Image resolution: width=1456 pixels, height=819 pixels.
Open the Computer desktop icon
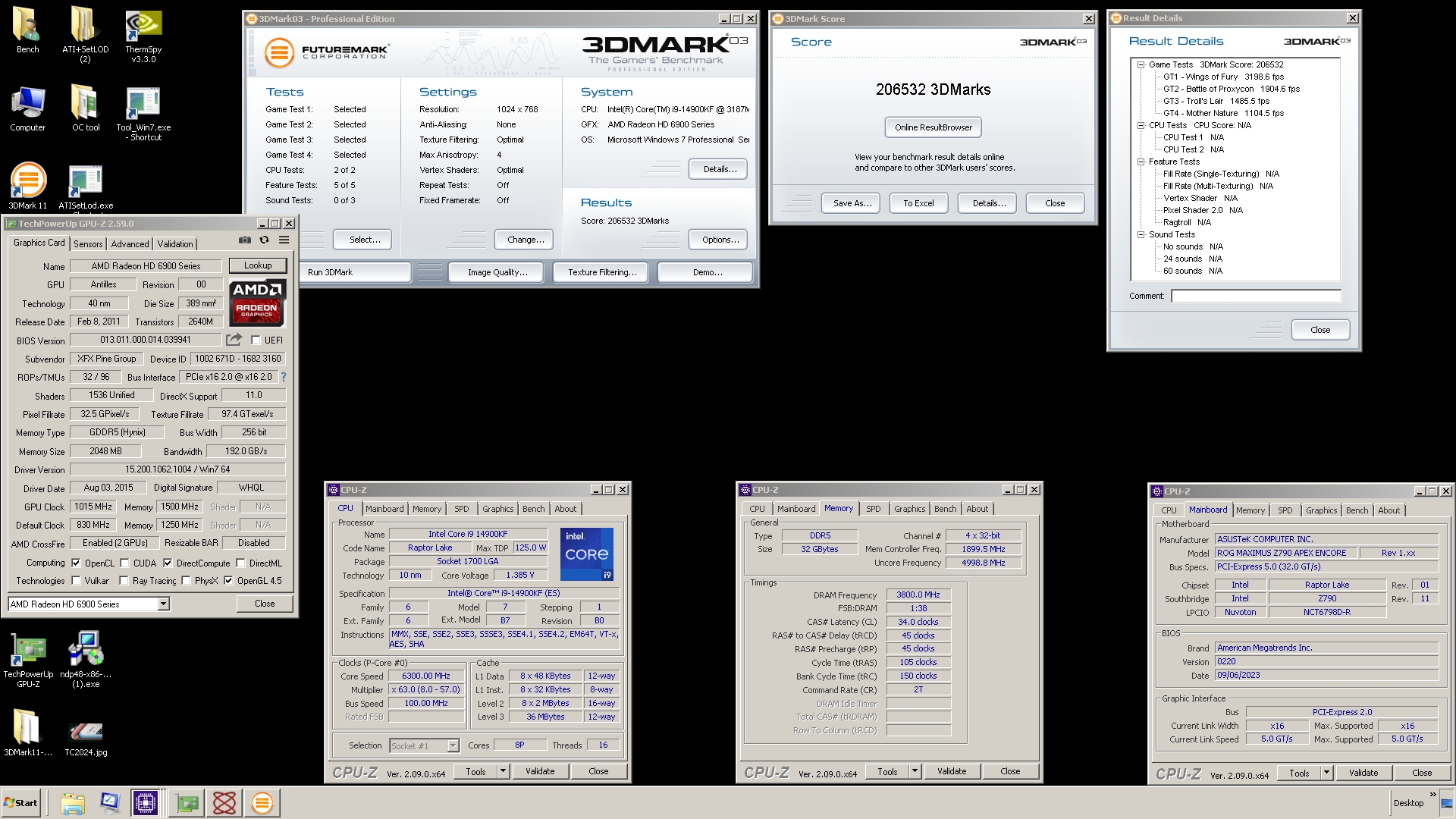tap(27, 109)
